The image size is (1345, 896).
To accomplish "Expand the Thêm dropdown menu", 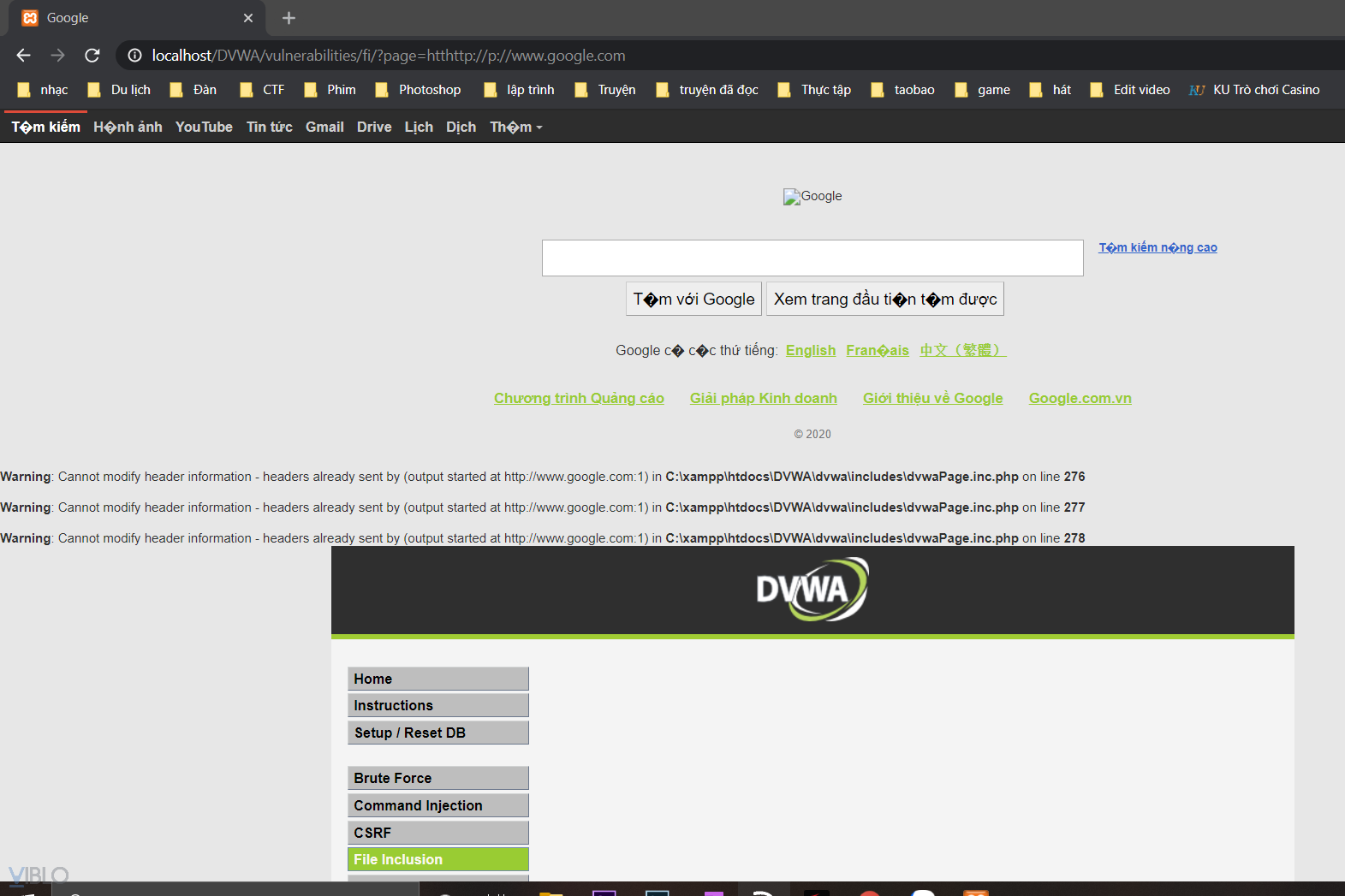I will pos(516,128).
